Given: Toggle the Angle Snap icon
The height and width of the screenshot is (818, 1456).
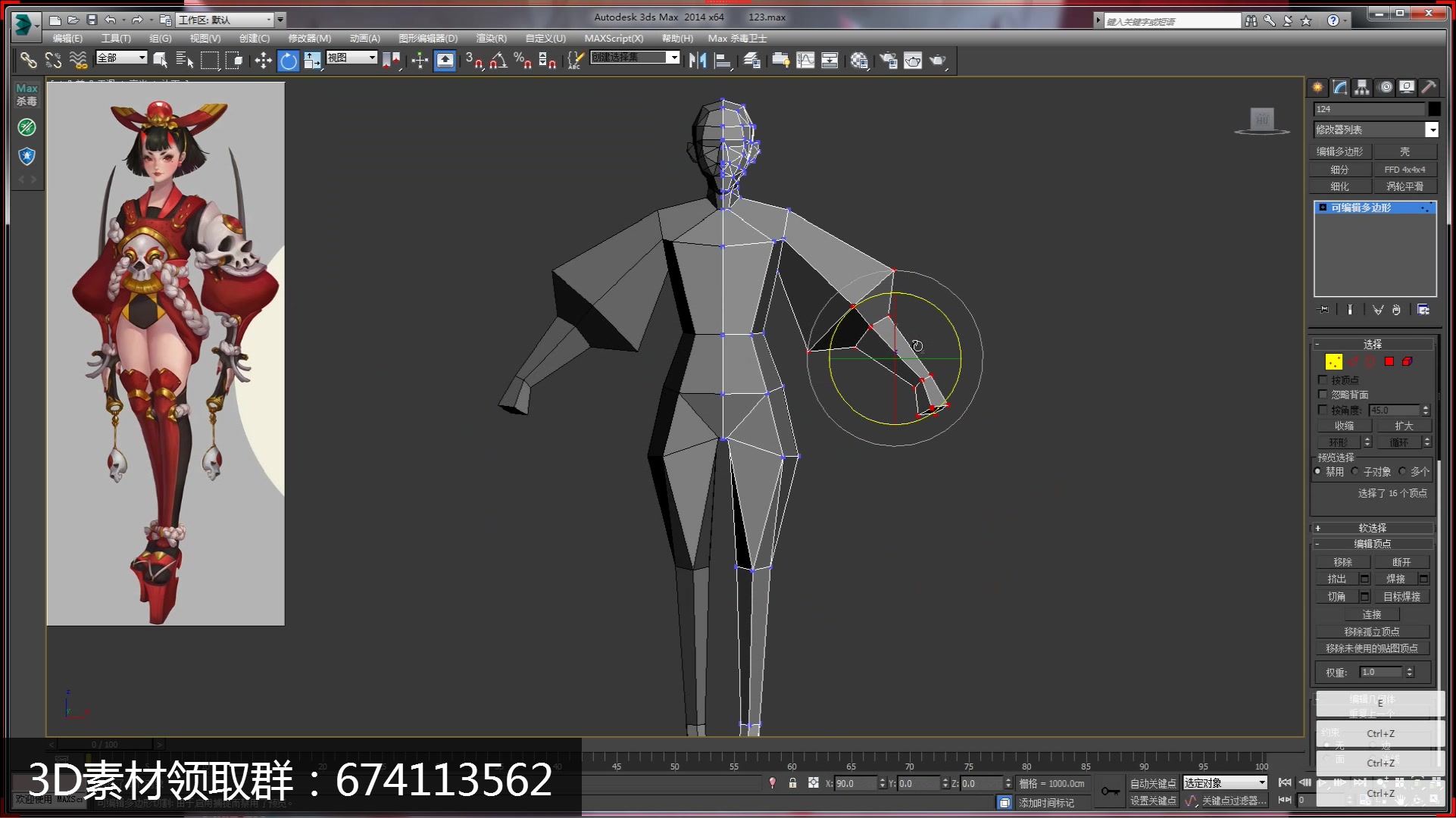Looking at the screenshot, I should coord(498,60).
